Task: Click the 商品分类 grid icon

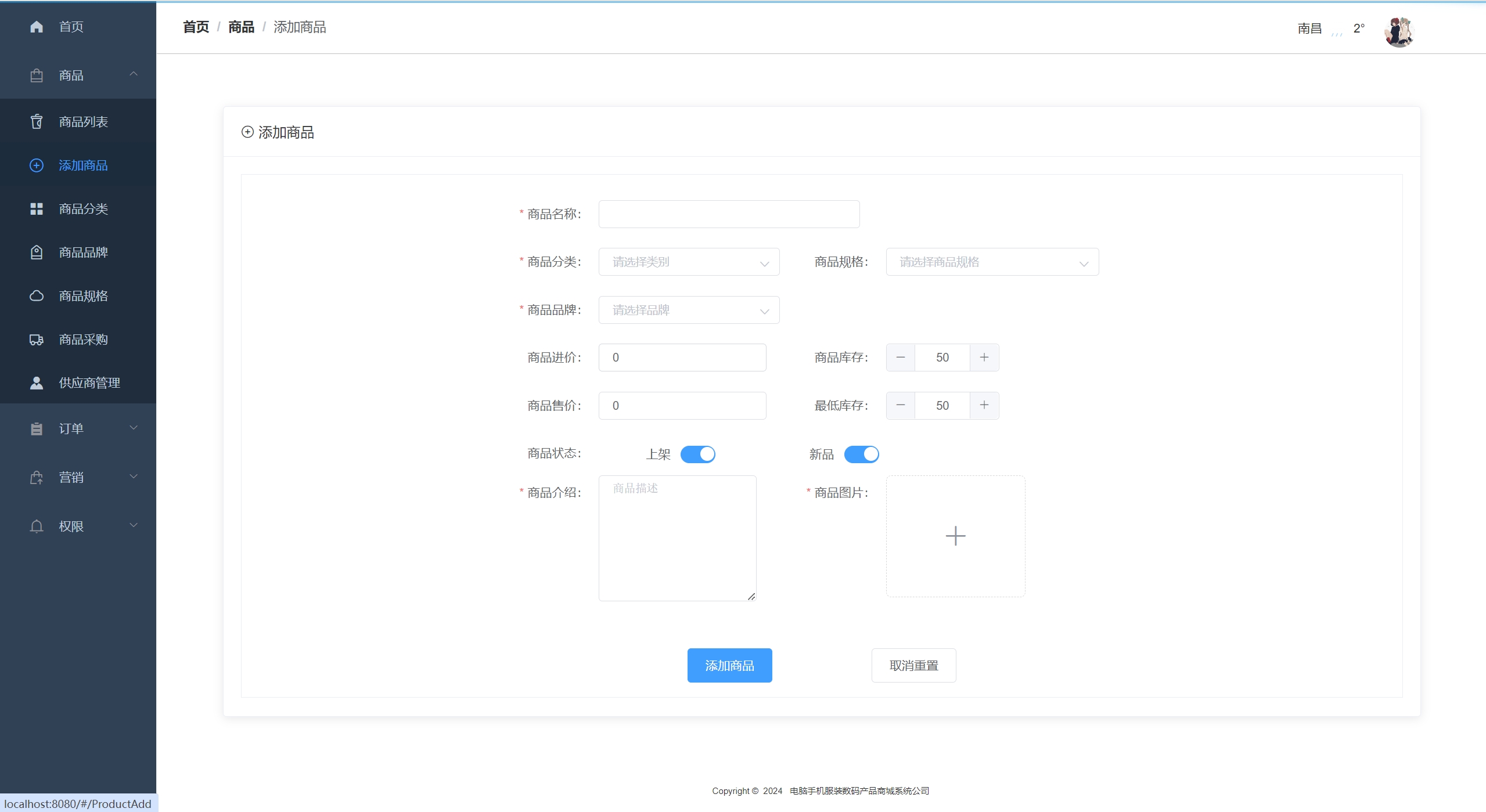Action: [37, 209]
